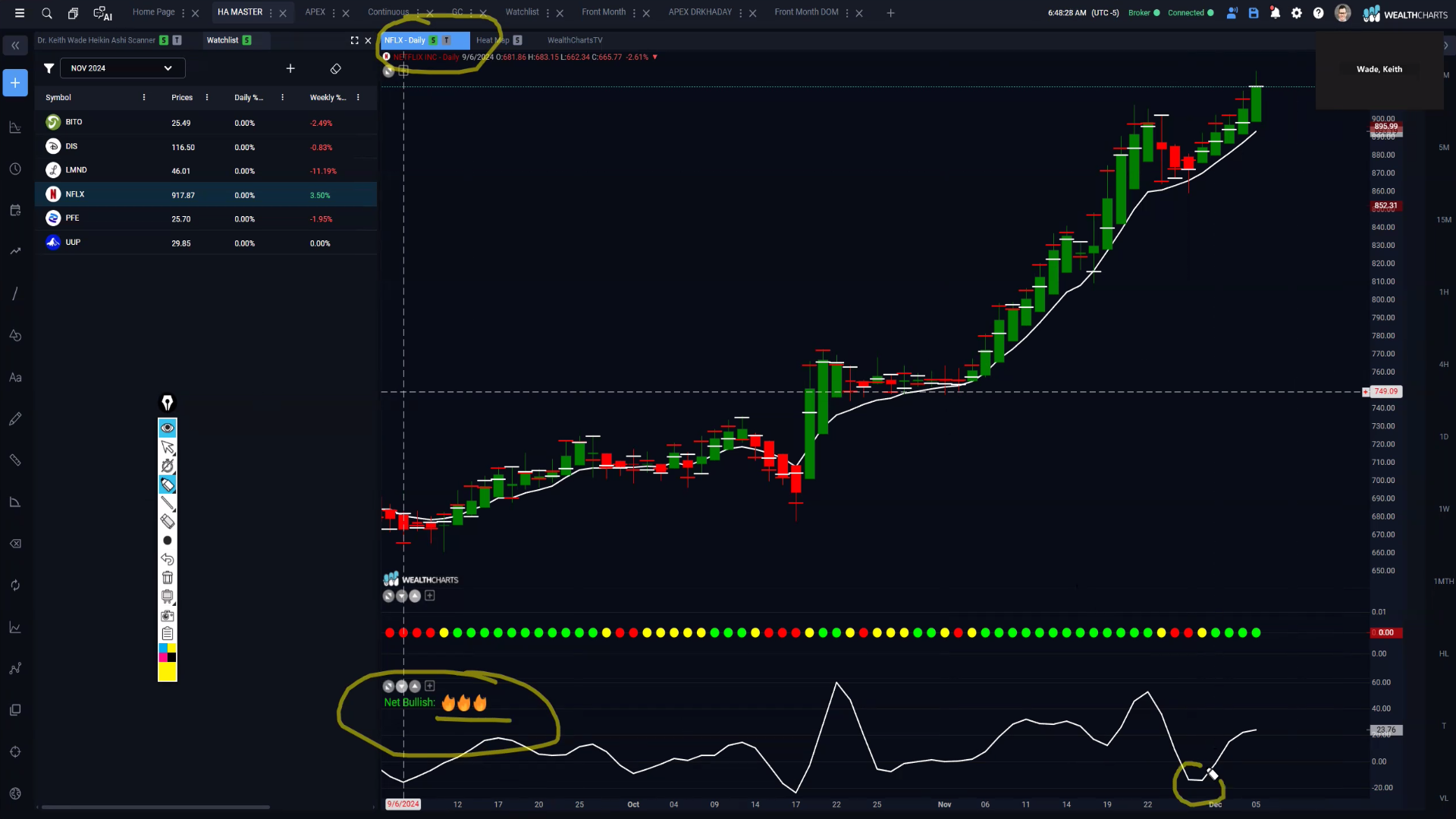1456x819 pixels.
Task: Choose the black dot brush size
Action: pyautogui.click(x=168, y=540)
